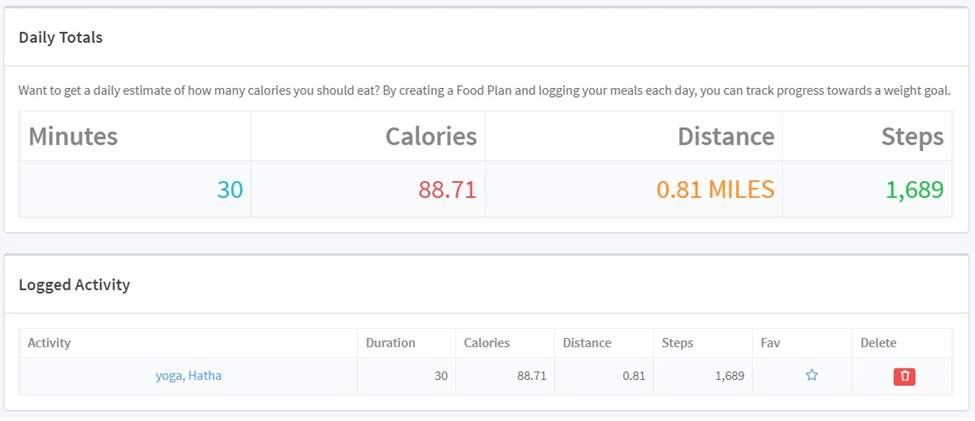This screenshot has width=975, height=421.
Task: Click the Activity column header in Logged Activity
Action: (49, 343)
